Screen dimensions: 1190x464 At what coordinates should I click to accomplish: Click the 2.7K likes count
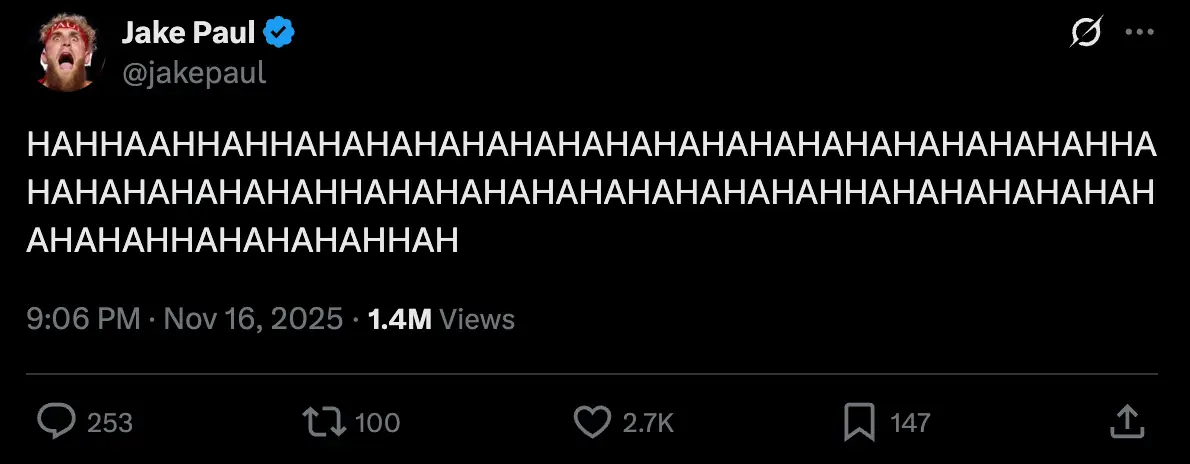click(x=648, y=423)
